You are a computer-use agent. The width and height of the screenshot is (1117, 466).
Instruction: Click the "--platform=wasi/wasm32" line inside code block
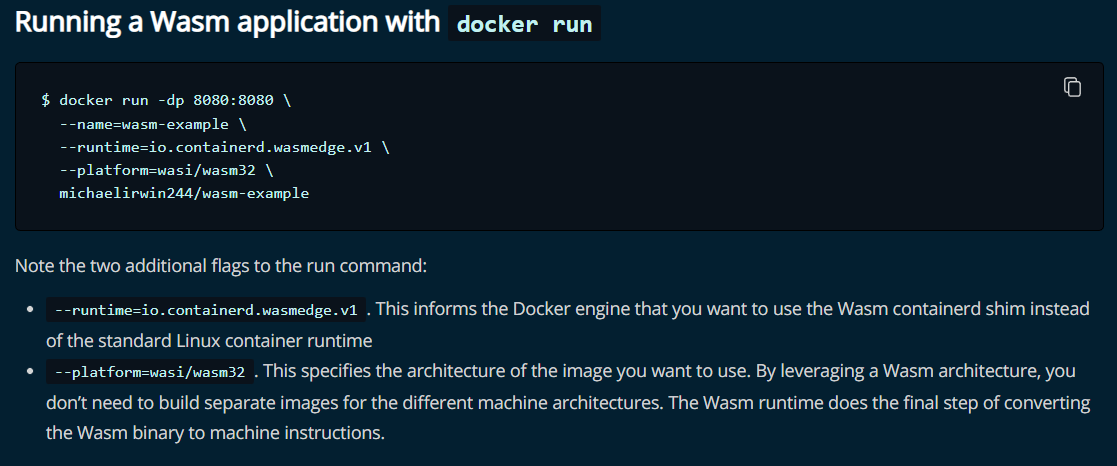pos(167,171)
